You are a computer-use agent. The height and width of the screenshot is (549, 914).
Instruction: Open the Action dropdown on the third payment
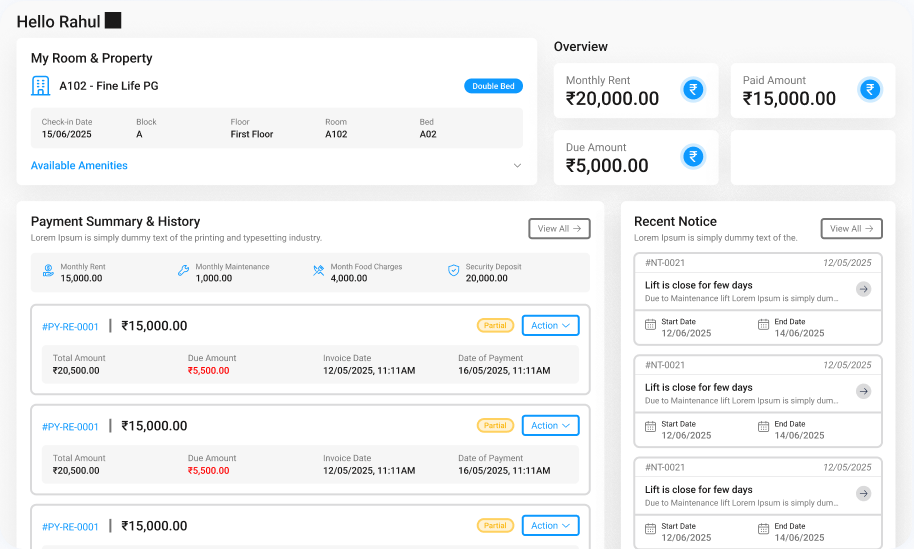550,525
